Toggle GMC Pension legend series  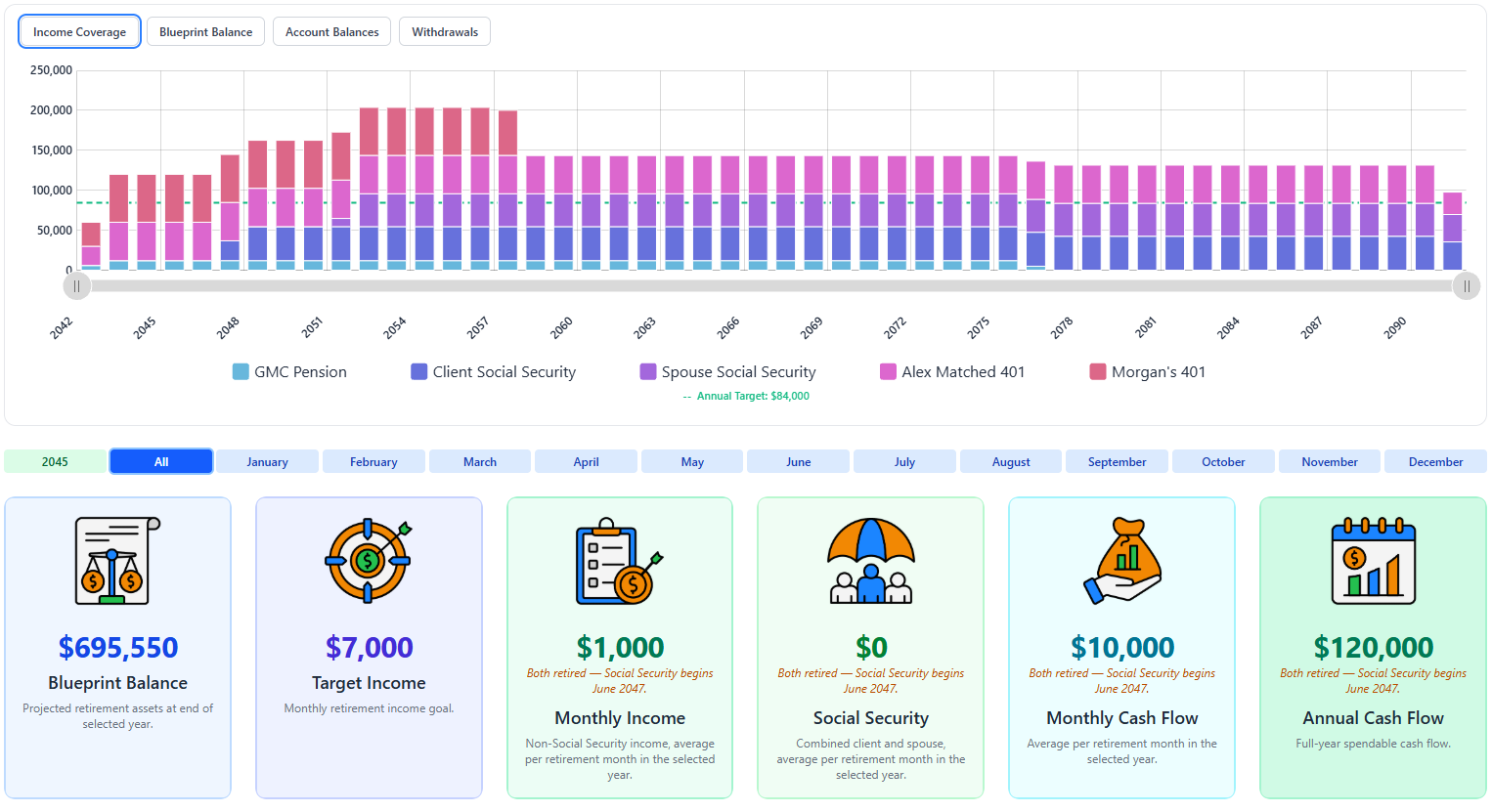tap(289, 371)
